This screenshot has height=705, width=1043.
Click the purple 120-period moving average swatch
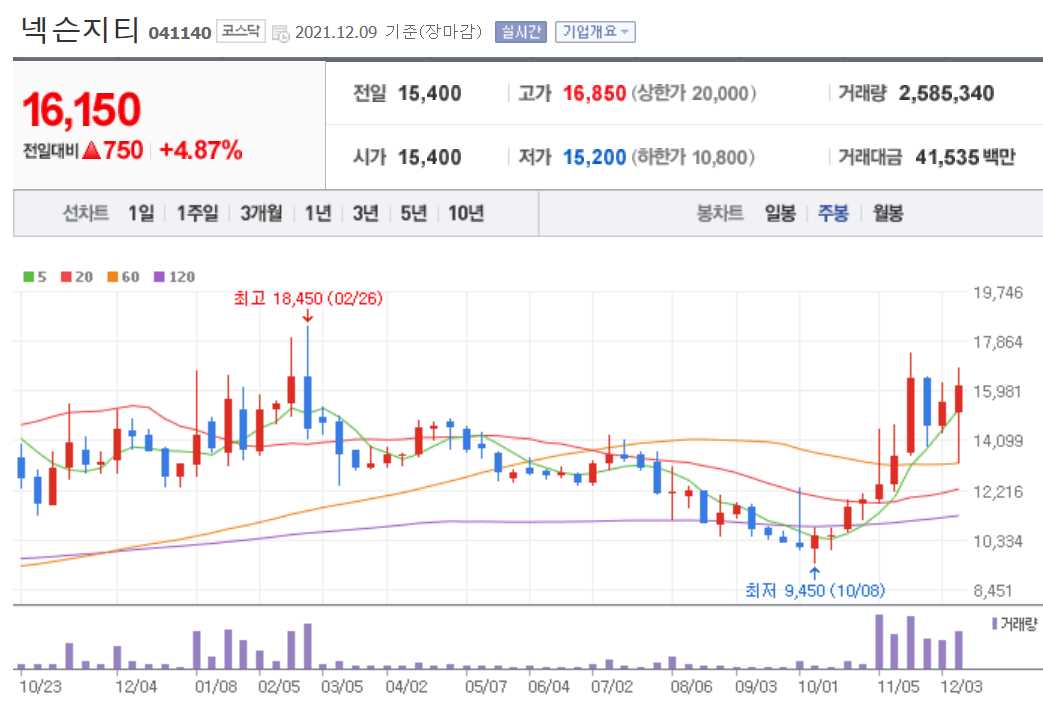pyautogui.click(x=159, y=277)
